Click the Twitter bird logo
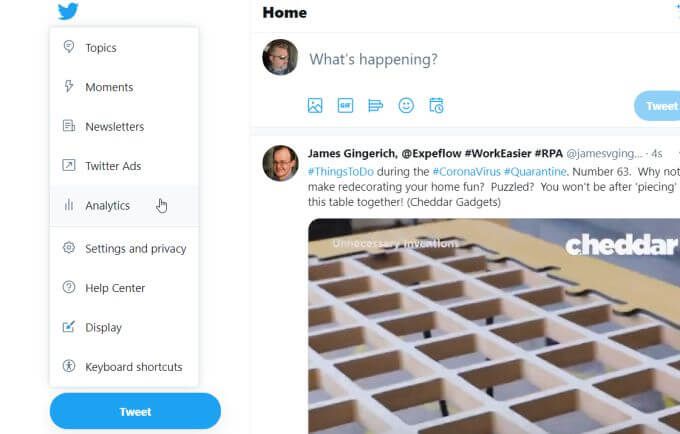 (x=68, y=11)
